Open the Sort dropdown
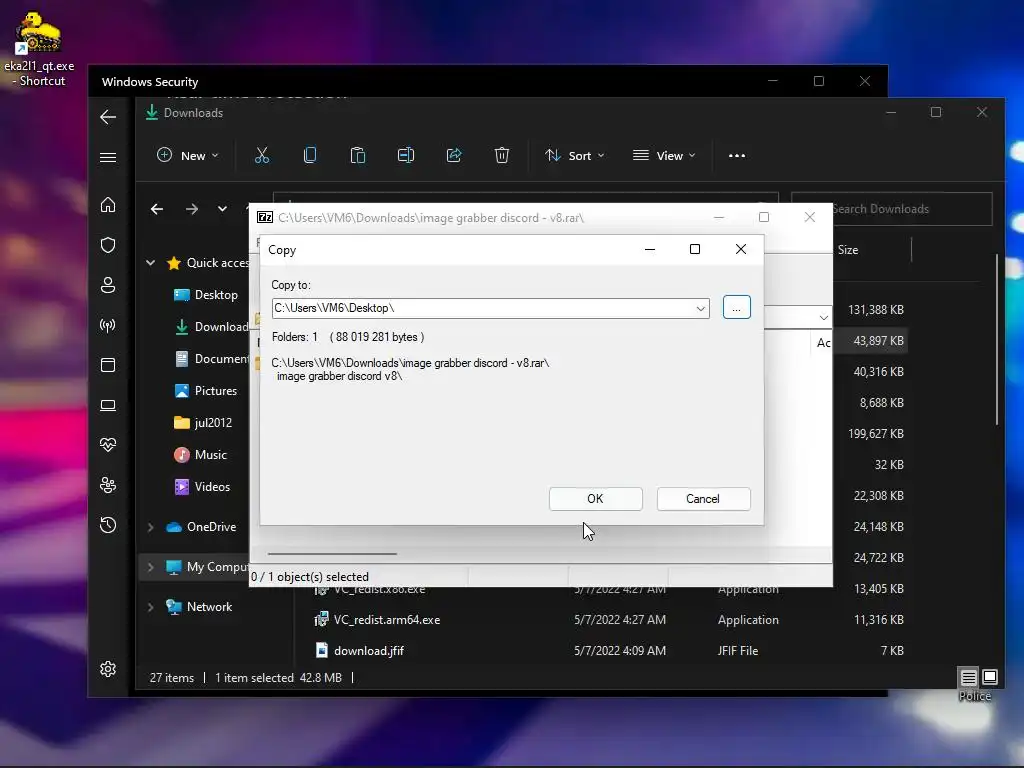The image size is (1024, 768). [575, 155]
